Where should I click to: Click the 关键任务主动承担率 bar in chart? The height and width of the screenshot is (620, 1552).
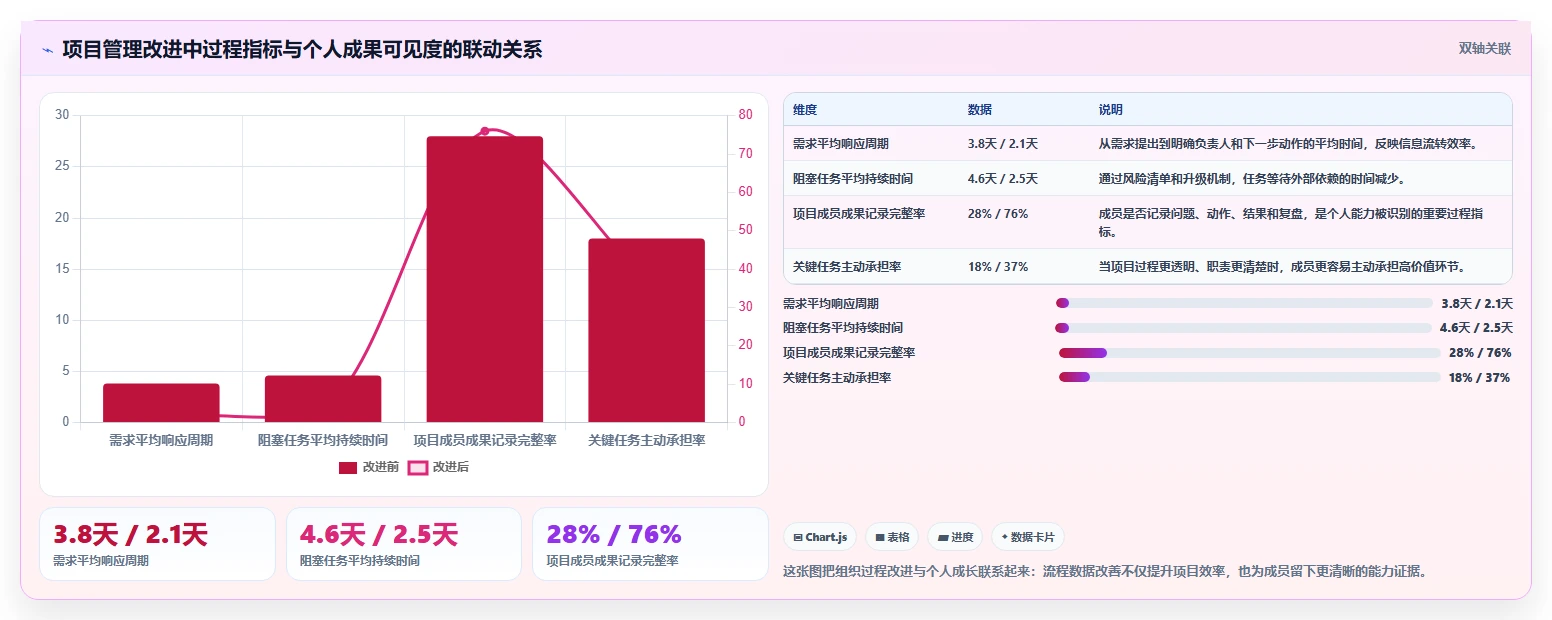646,330
